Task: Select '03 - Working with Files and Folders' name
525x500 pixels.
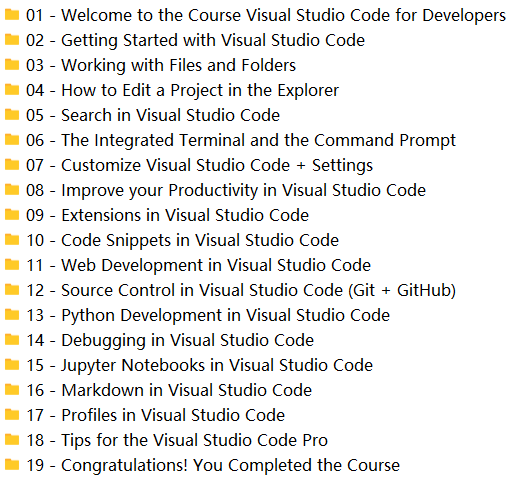Action: point(161,65)
